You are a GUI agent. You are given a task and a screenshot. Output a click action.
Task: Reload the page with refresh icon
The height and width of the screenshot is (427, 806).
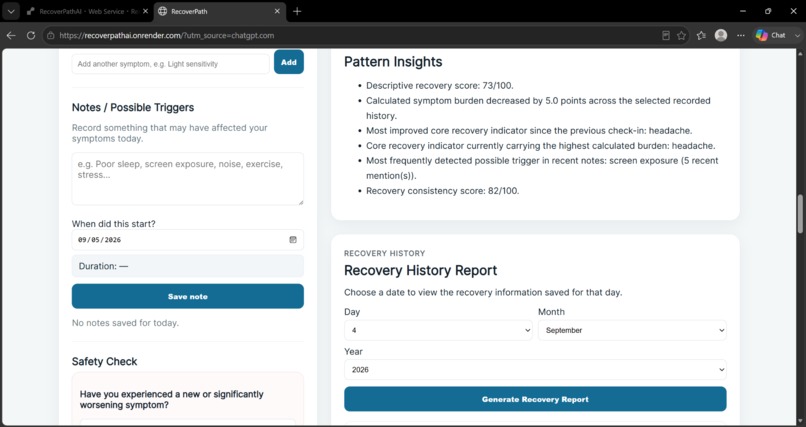(31, 35)
